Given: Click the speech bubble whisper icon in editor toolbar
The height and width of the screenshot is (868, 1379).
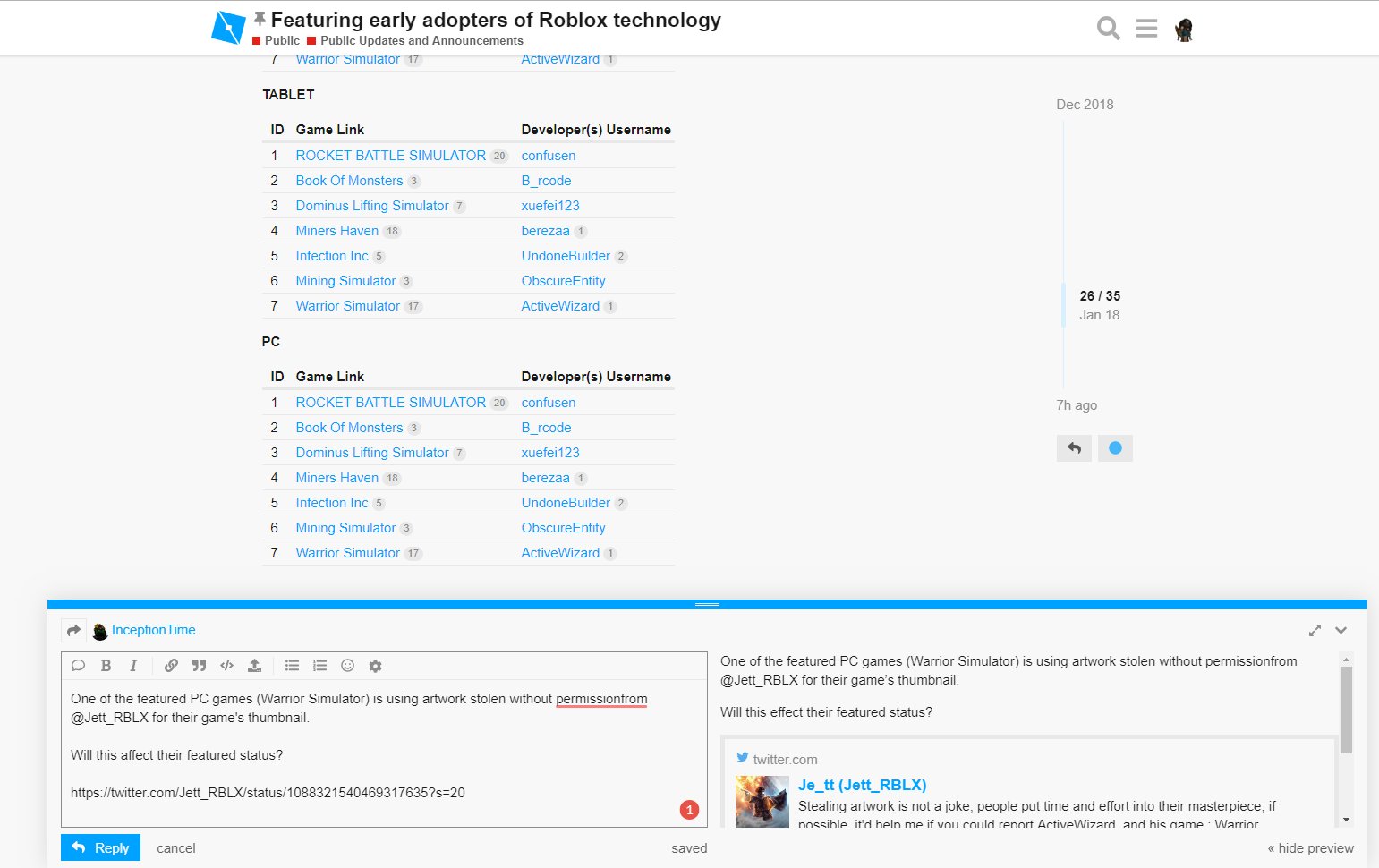Looking at the screenshot, I should 78,665.
